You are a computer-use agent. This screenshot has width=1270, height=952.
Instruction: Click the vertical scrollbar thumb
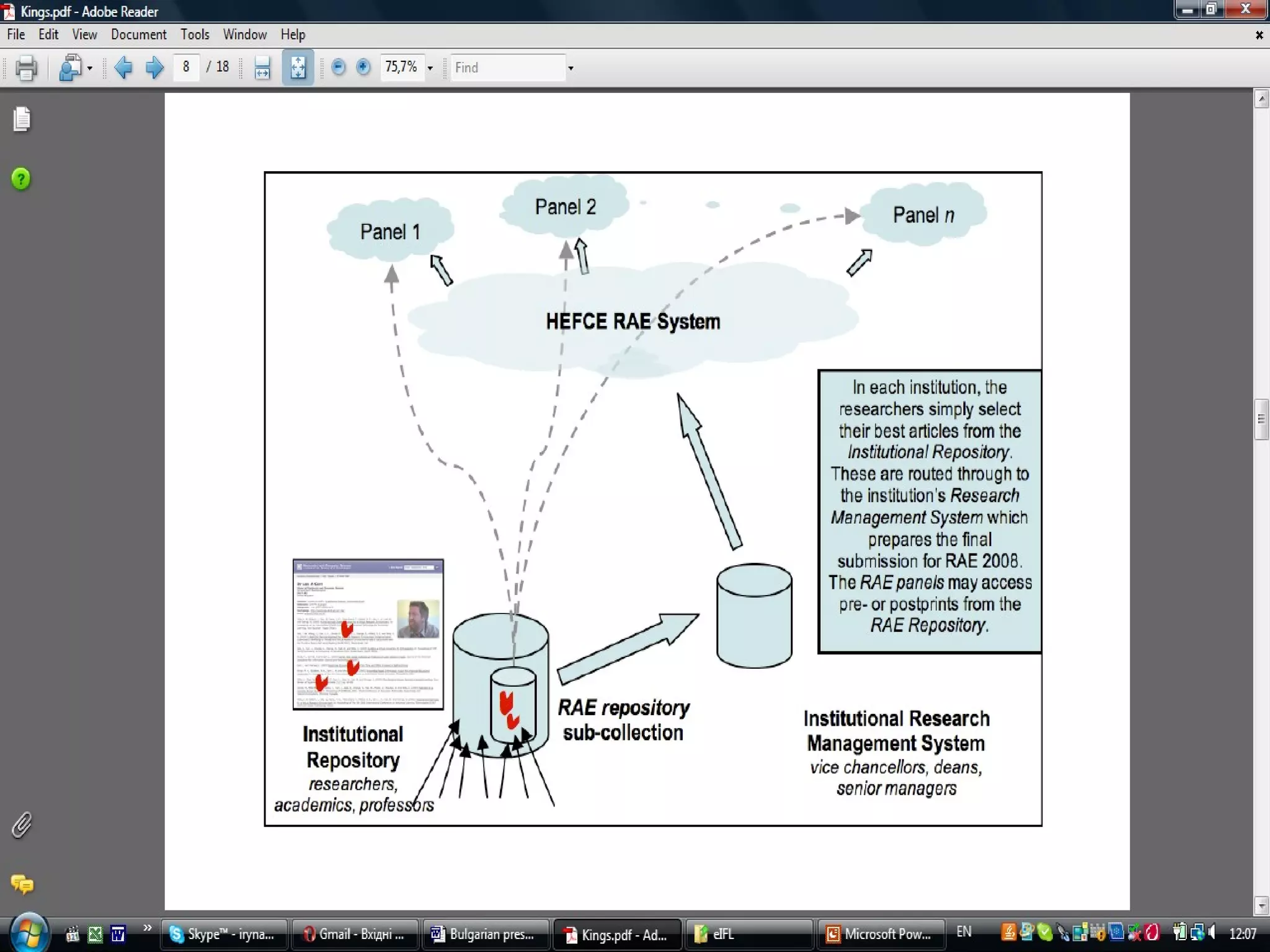(1261, 419)
